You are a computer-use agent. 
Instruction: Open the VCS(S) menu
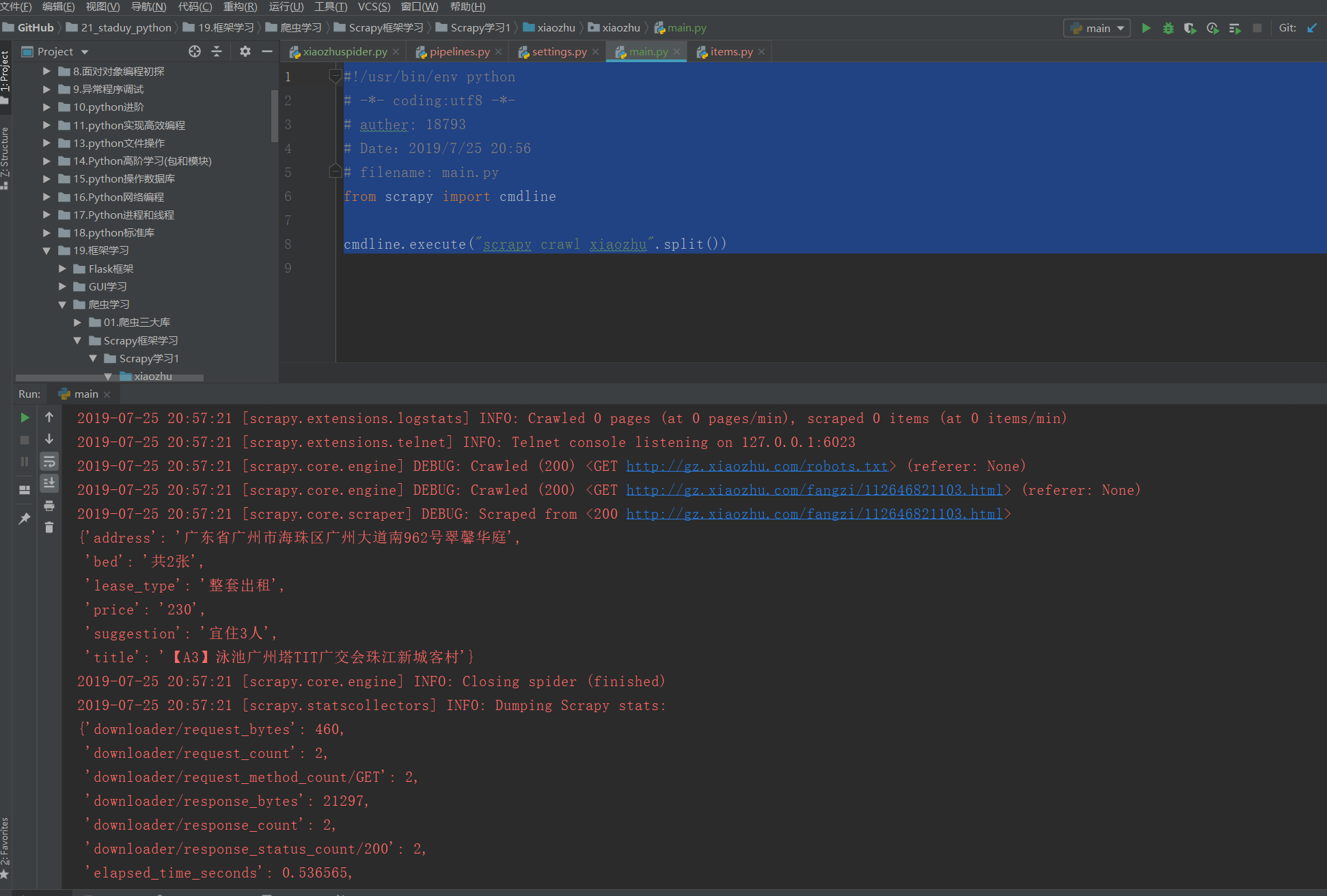[374, 7]
